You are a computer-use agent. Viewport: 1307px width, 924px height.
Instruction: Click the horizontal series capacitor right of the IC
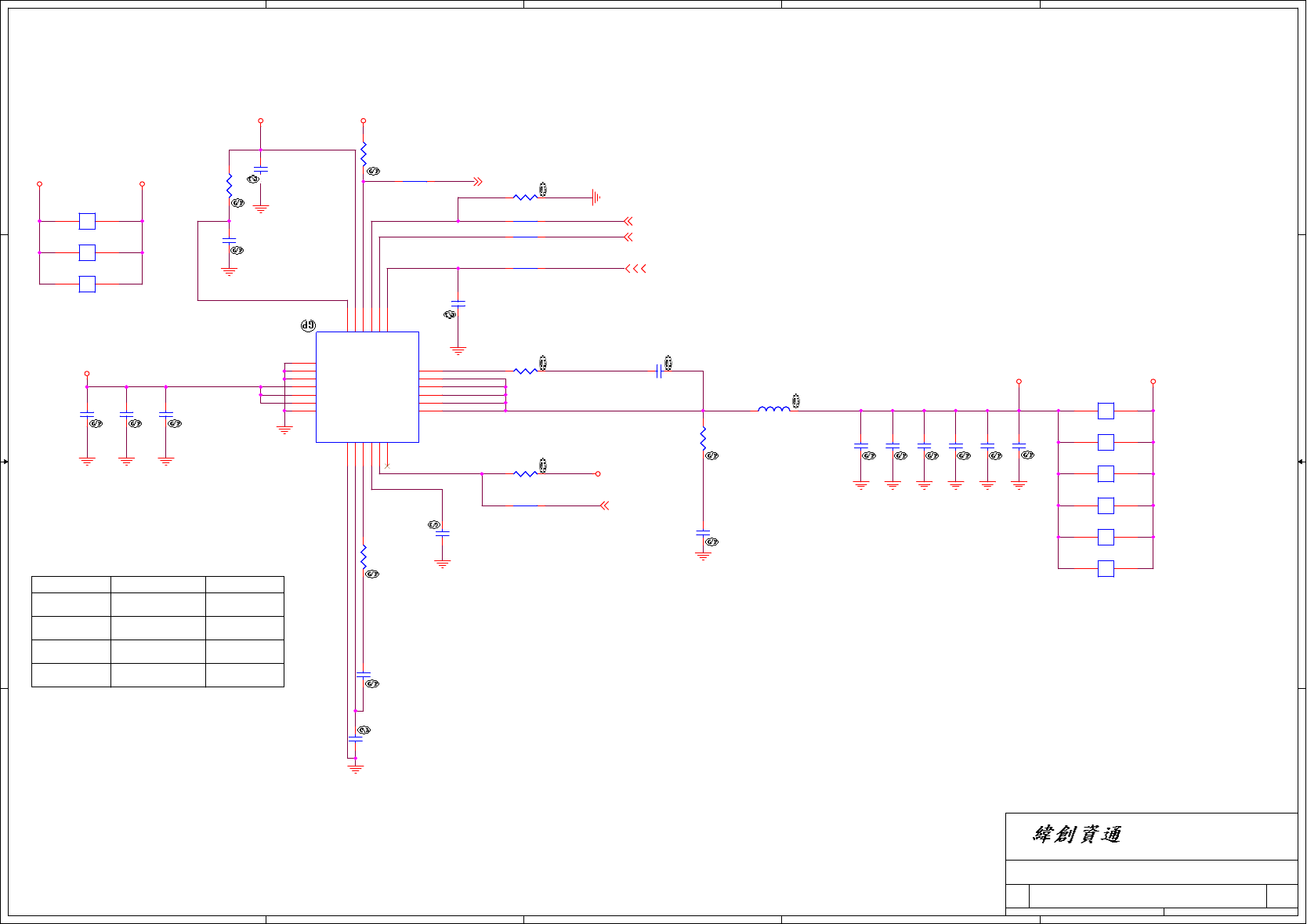pos(658,371)
